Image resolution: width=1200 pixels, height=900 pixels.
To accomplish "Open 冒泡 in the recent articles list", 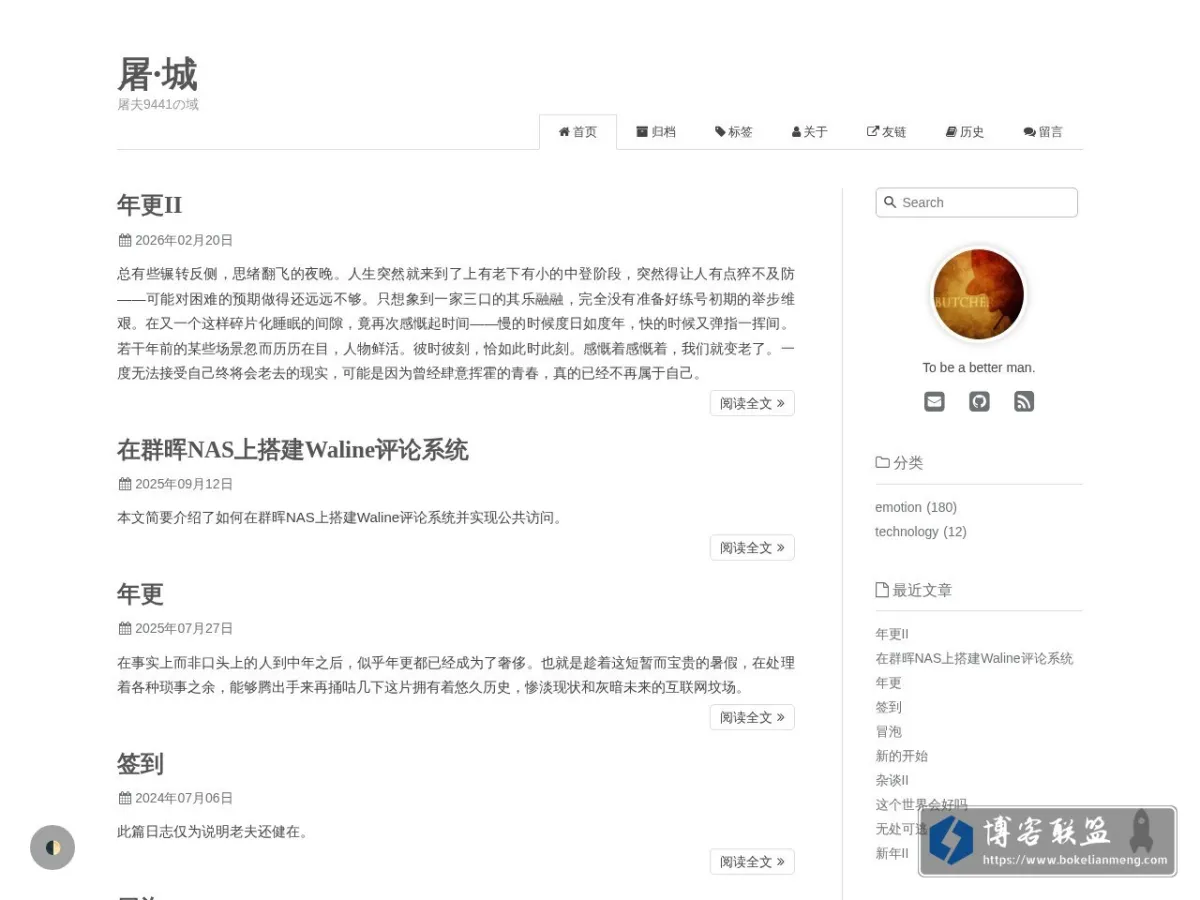I will coord(889,732).
